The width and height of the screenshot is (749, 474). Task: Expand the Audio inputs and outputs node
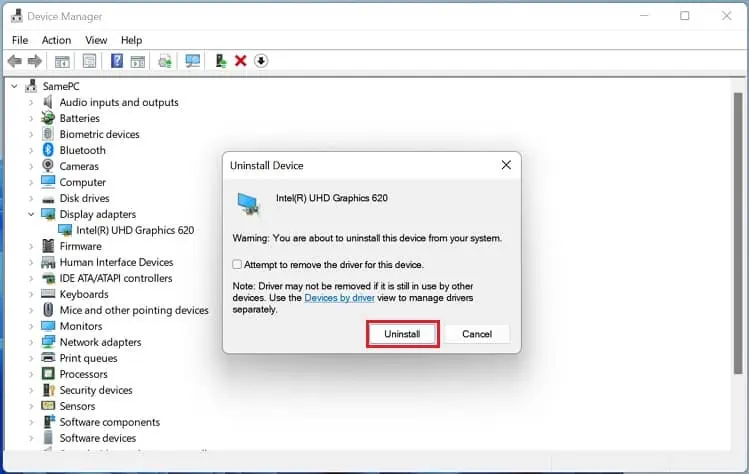pyautogui.click(x=31, y=102)
